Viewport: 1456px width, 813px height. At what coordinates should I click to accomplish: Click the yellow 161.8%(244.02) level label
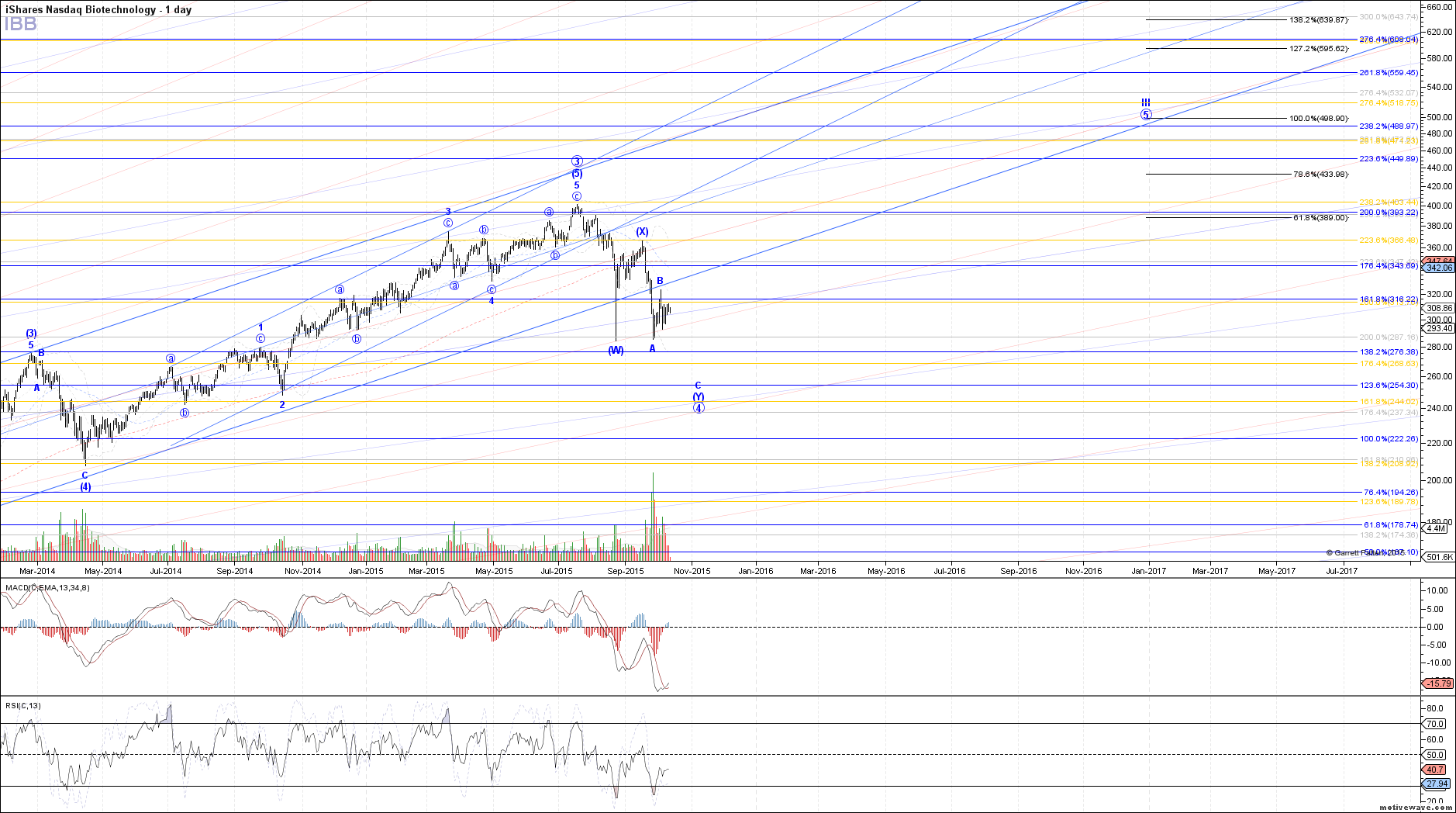1389,401
